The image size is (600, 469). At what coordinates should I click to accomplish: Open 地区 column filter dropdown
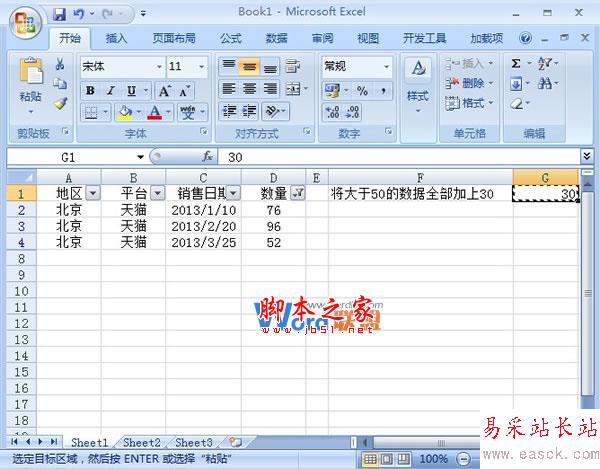93,194
